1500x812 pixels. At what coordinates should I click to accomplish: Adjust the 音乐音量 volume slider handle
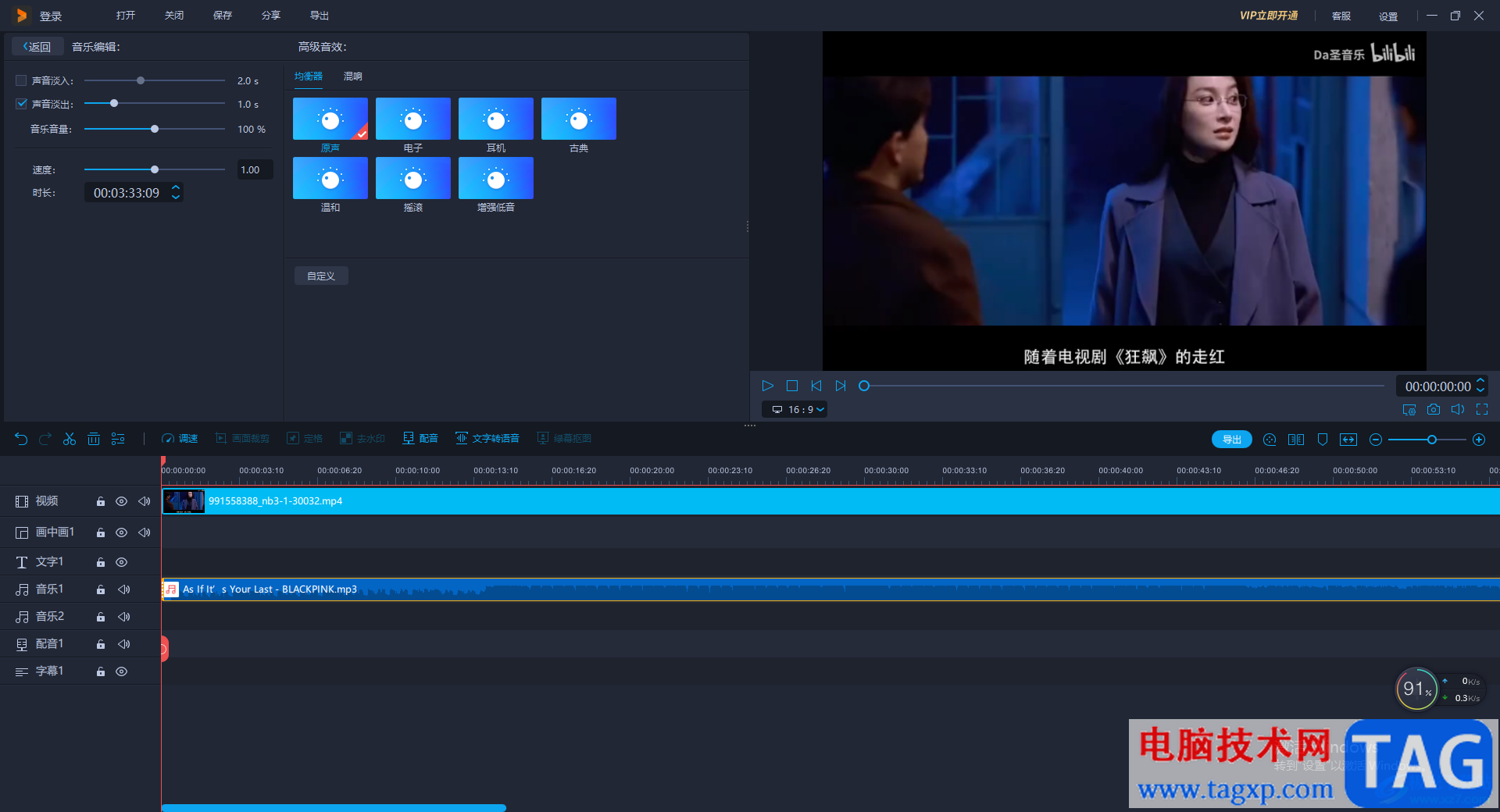tap(155, 129)
